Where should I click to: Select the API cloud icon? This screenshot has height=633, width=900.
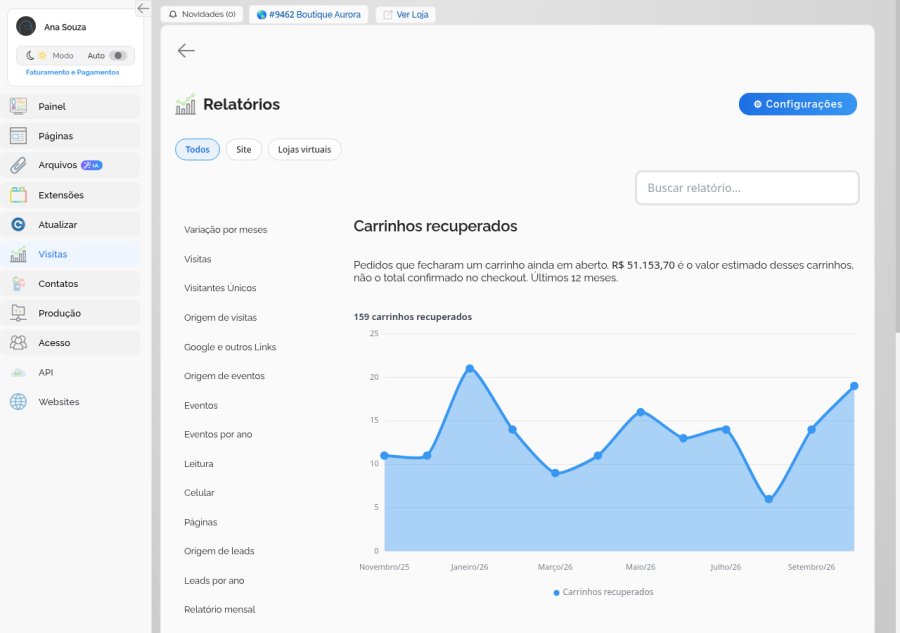point(18,372)
